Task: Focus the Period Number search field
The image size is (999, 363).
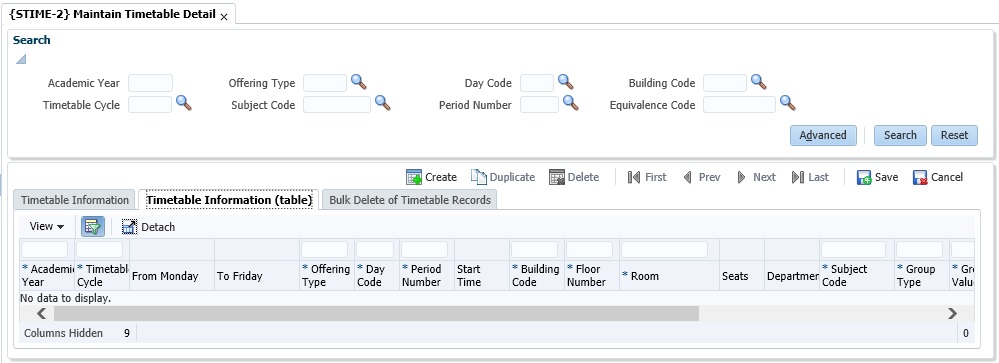Action: coord(540,104)
